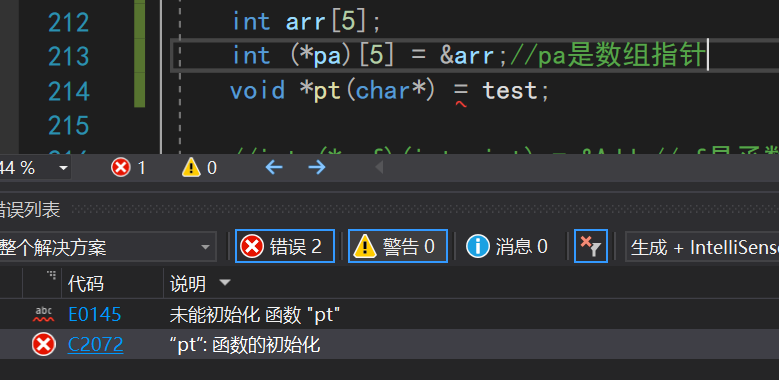Open the 生成 + IntelliSense source dropdown
The height and width of the screenshot is (380, 779).
(701, 247)
